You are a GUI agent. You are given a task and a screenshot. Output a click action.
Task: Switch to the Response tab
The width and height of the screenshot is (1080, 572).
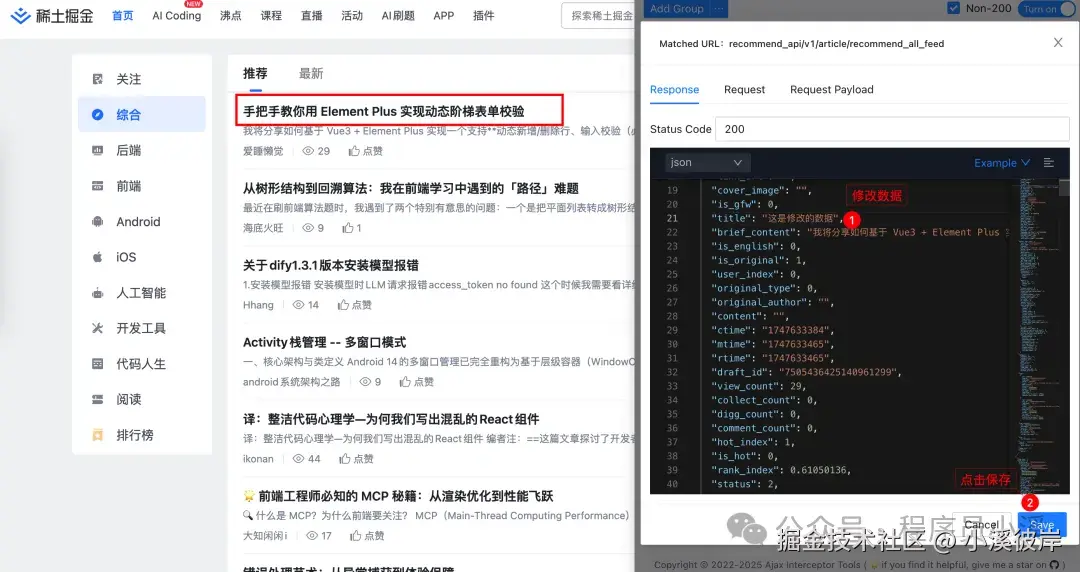point(674,90)
